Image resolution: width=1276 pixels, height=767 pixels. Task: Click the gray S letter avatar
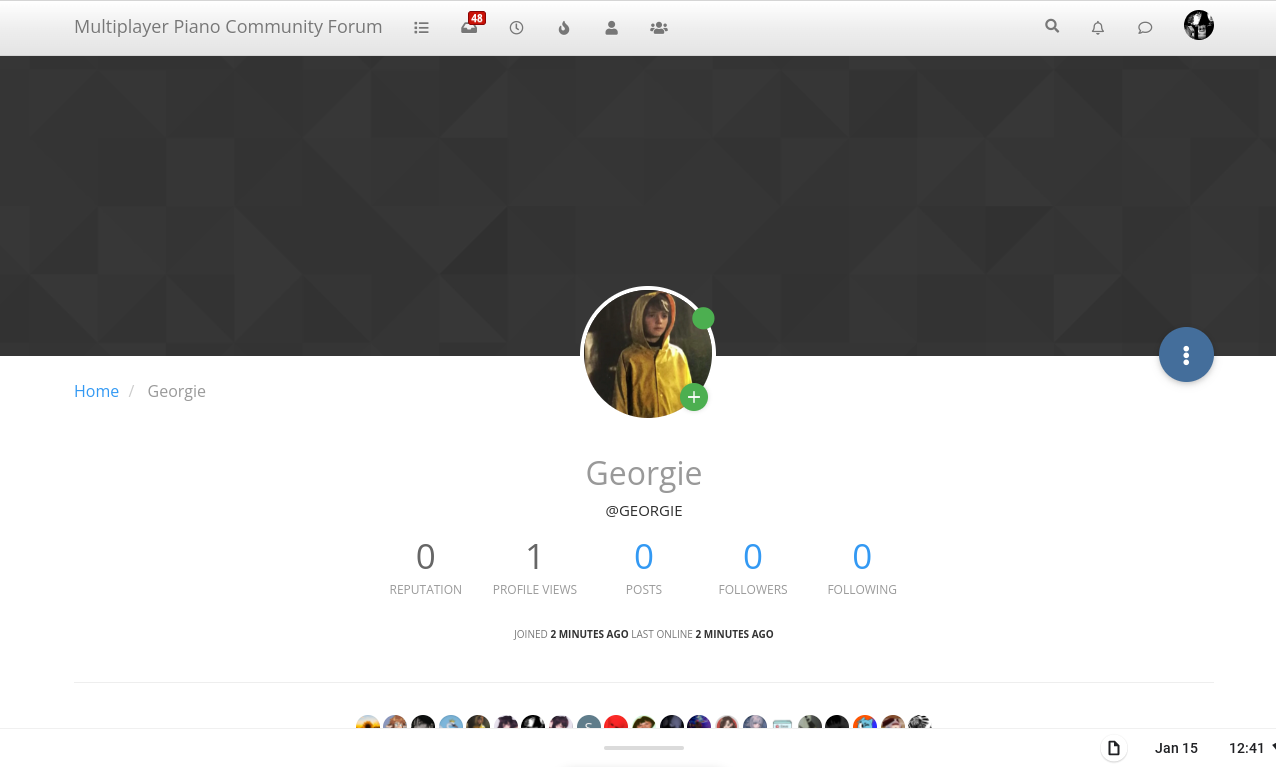coord(589,723)
